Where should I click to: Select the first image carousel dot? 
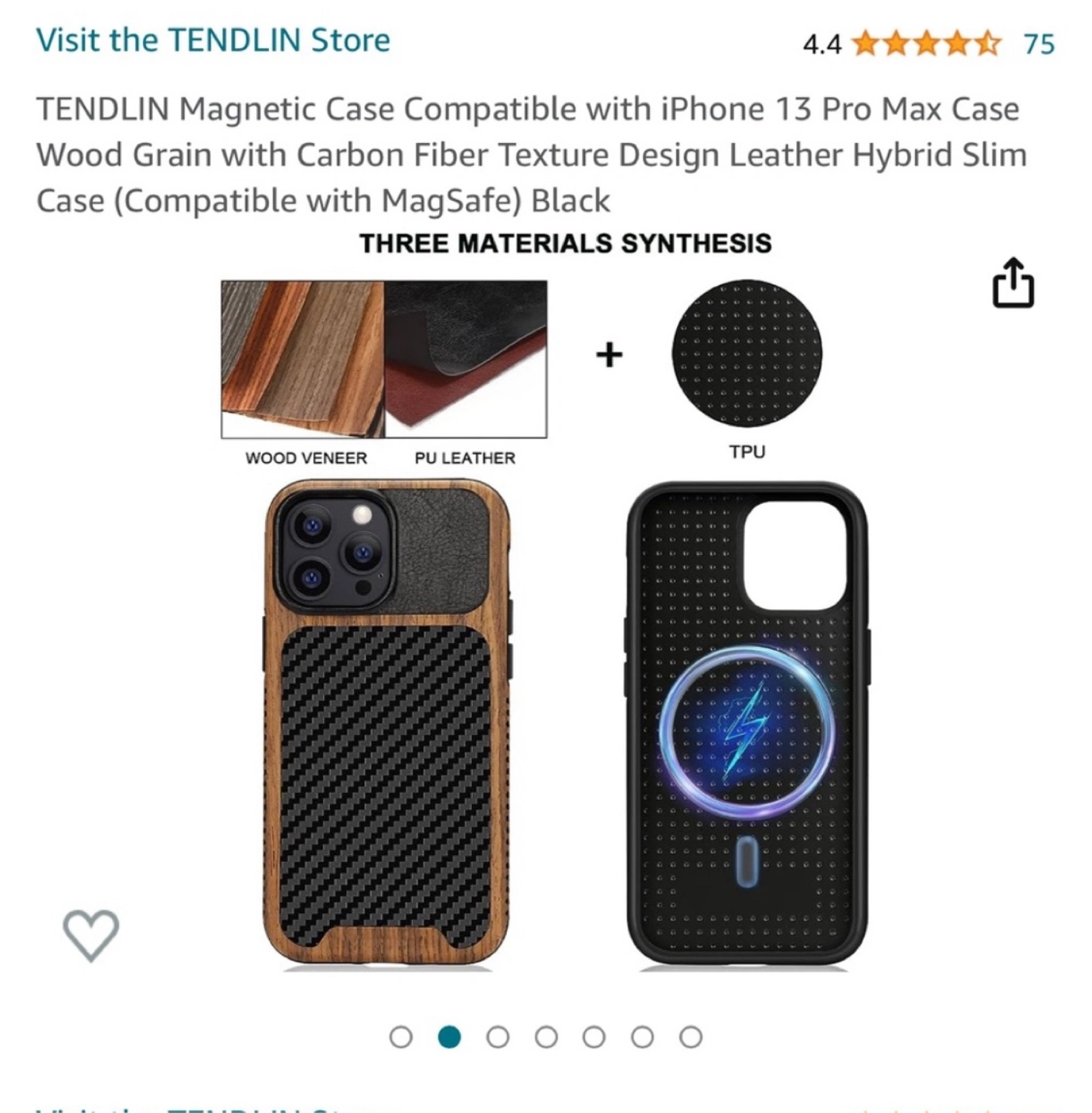[401, 1036]
